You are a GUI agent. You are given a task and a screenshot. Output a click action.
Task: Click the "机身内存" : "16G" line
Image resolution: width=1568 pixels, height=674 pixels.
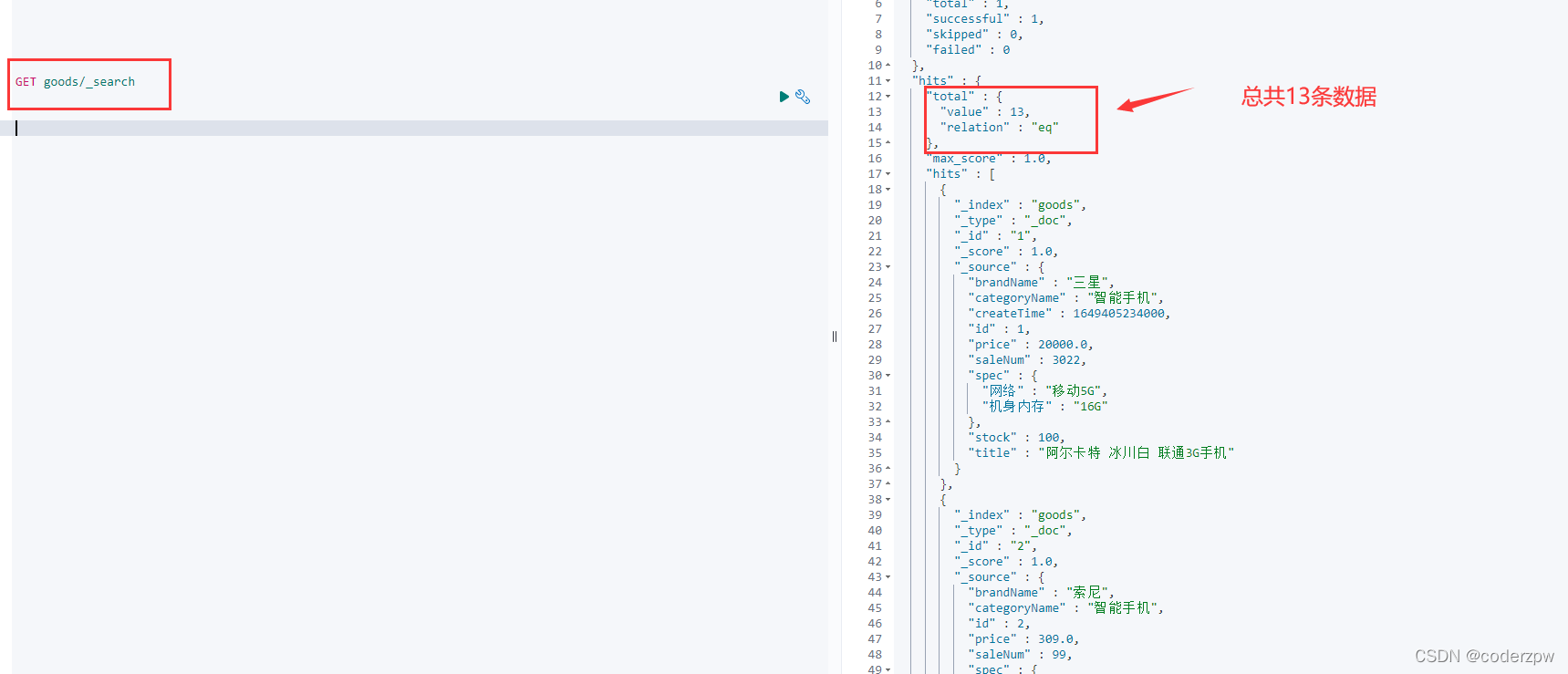tap(1044, 407)
